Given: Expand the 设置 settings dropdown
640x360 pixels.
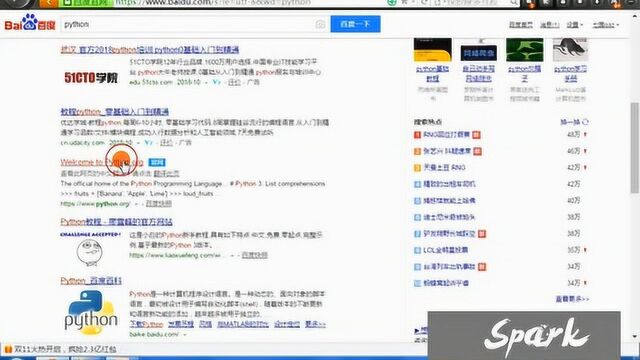Looking at the screenshot, I should pos(574,25).
